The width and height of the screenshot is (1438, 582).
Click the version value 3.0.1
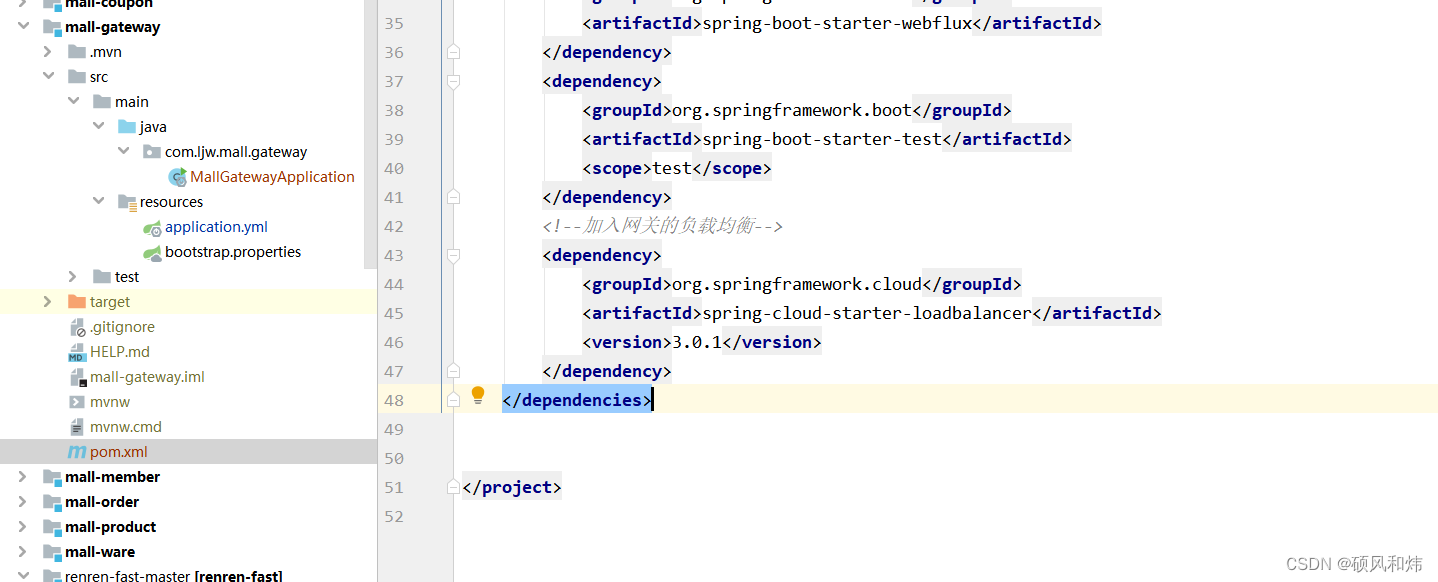[696, 342]
